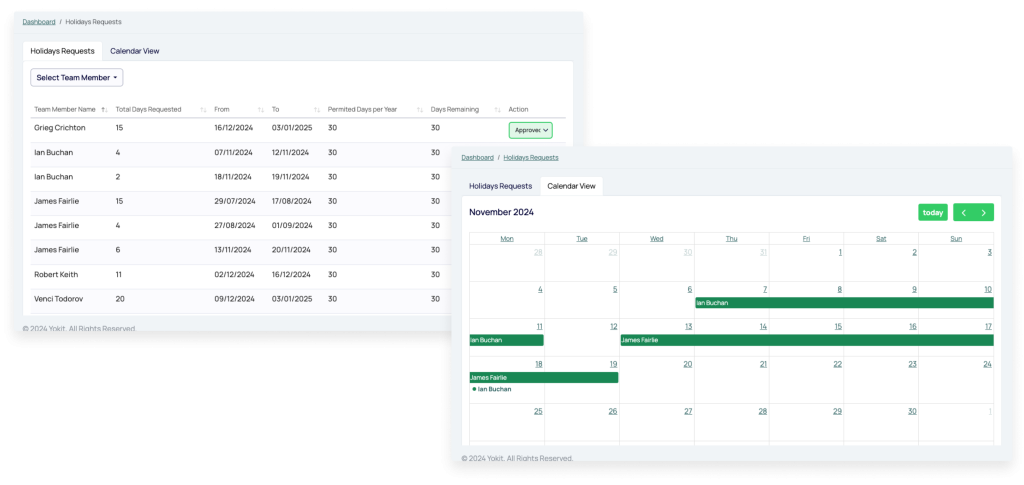
Task: Open the Select Team Member dropdown
Action: [x=77, y=77]
